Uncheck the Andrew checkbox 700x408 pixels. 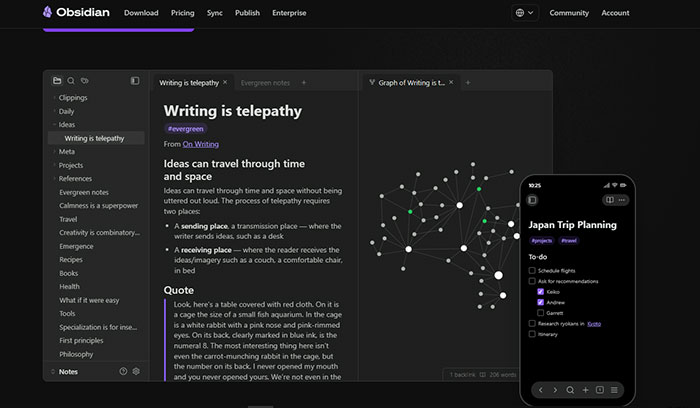tap(541, 302)
